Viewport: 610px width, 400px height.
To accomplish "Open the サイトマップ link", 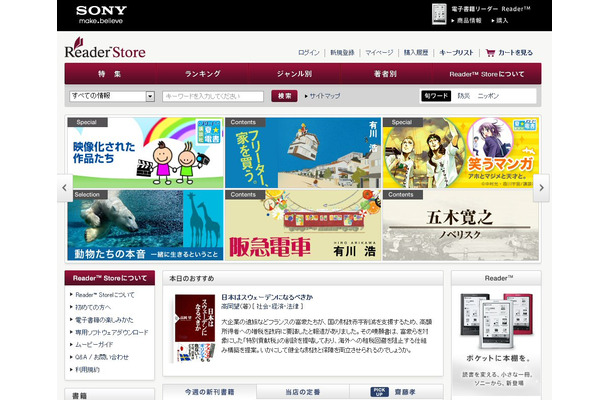I will tap(323, 96).
